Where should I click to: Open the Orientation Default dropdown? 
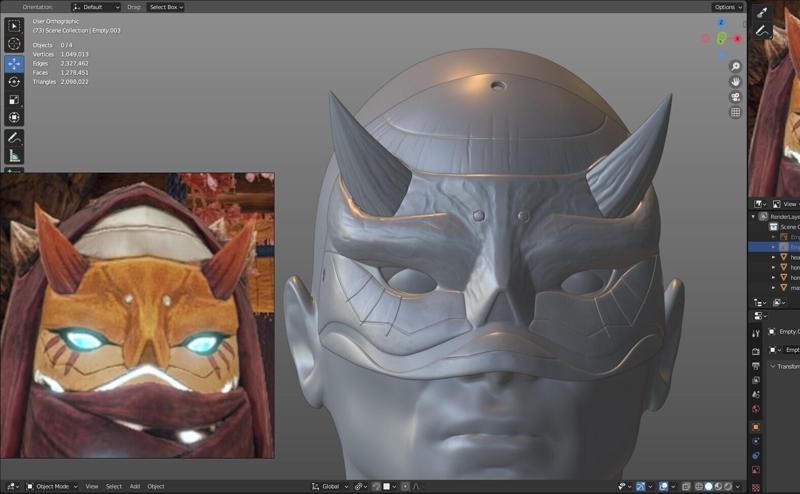point(96,7)
